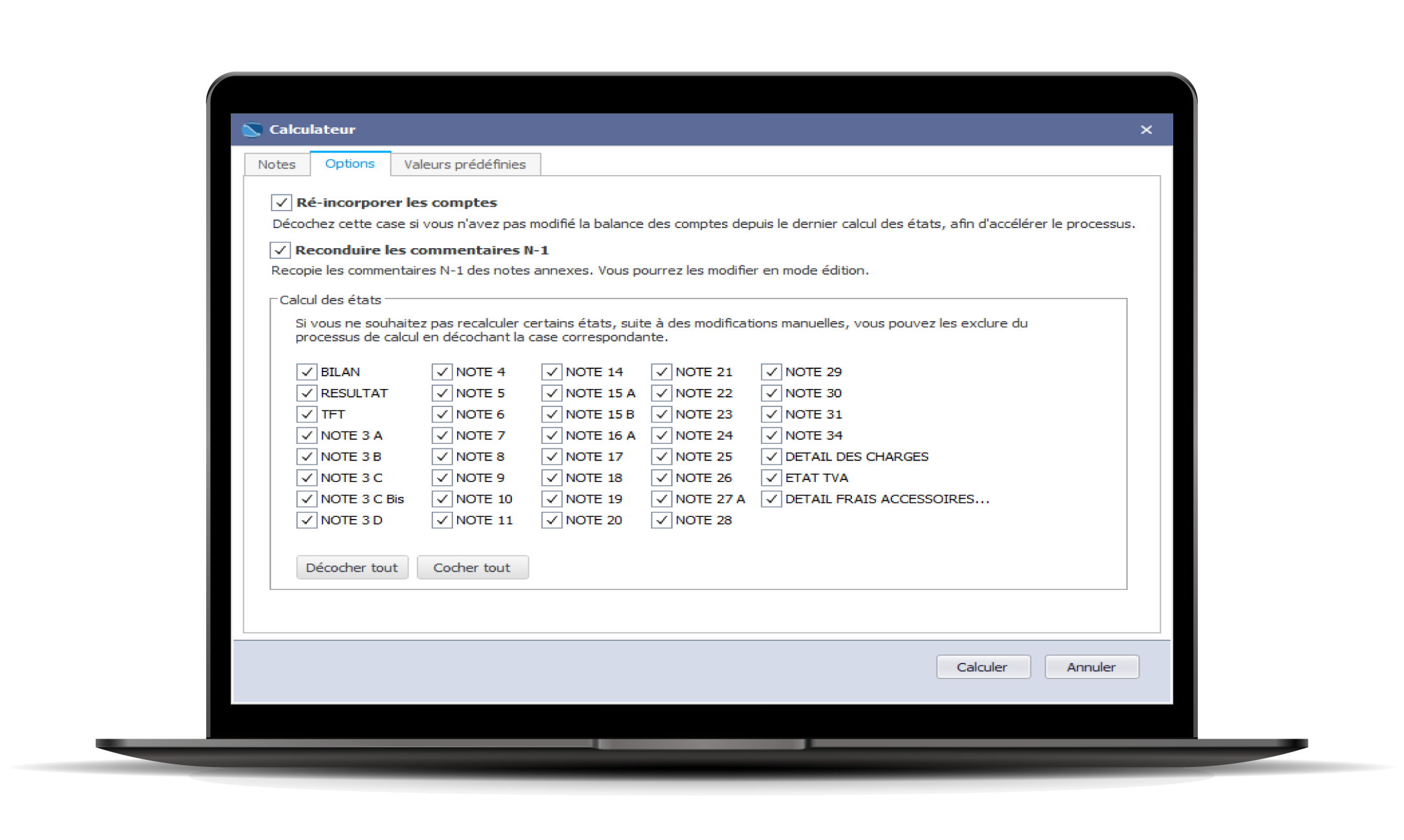Disable NOTE 3 C Bis recalculation
Viewport: 1404px width, 840px height.
307,499
